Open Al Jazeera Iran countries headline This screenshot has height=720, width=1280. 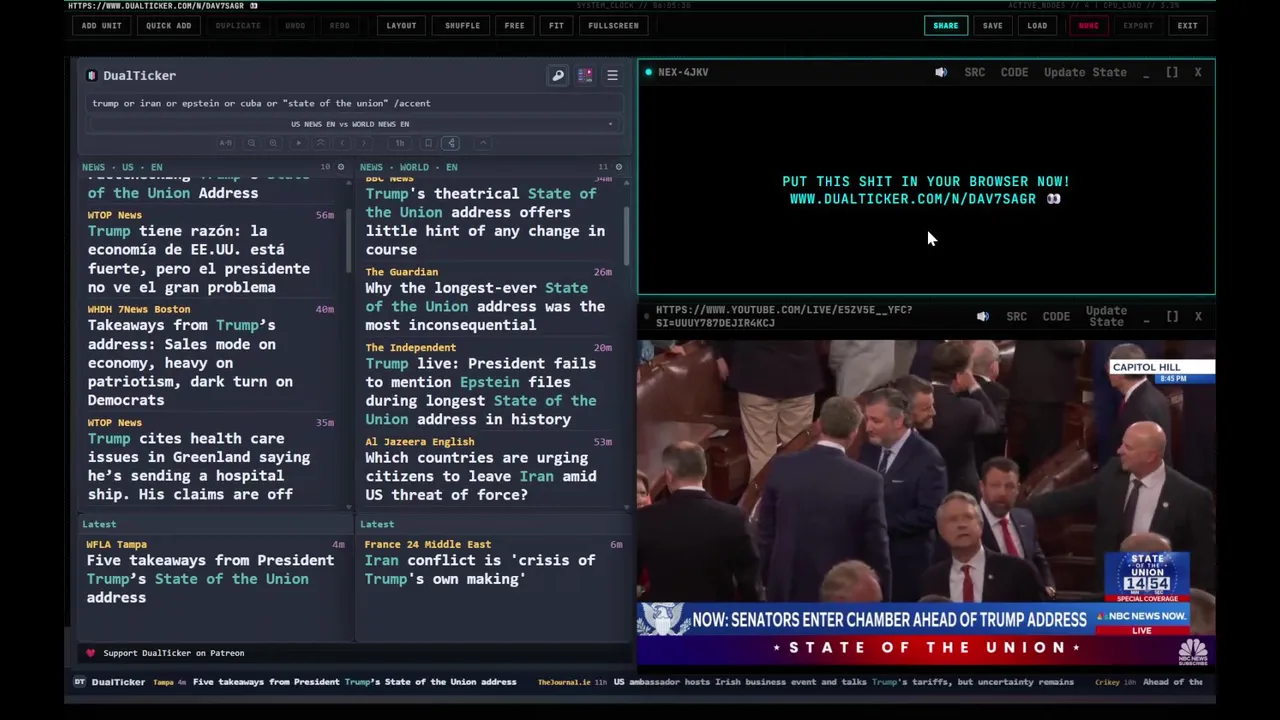(480, 476)
